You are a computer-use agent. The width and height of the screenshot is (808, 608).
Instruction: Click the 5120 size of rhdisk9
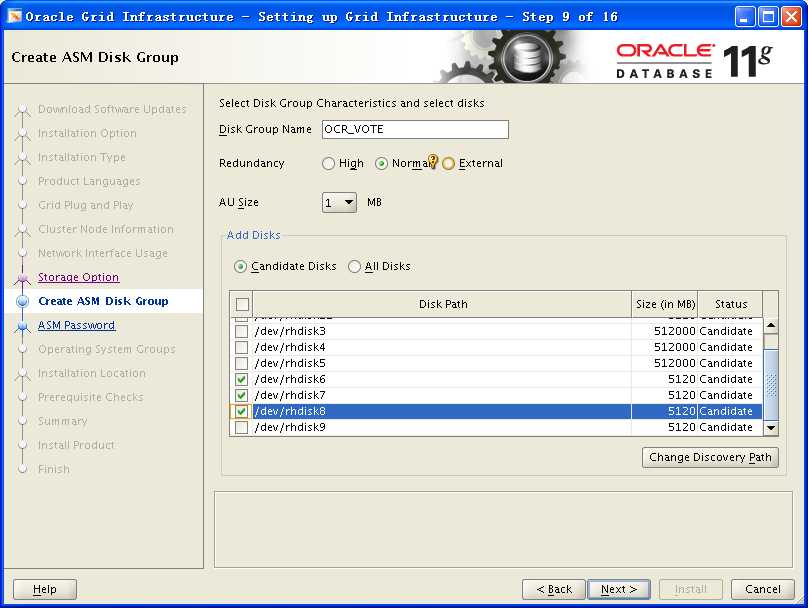click(682, 427)
